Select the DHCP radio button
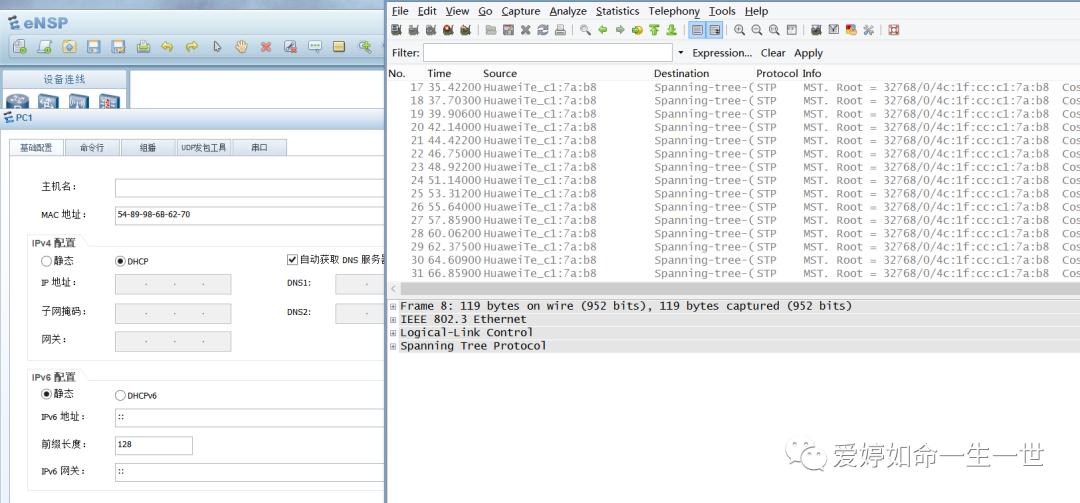 121,261
